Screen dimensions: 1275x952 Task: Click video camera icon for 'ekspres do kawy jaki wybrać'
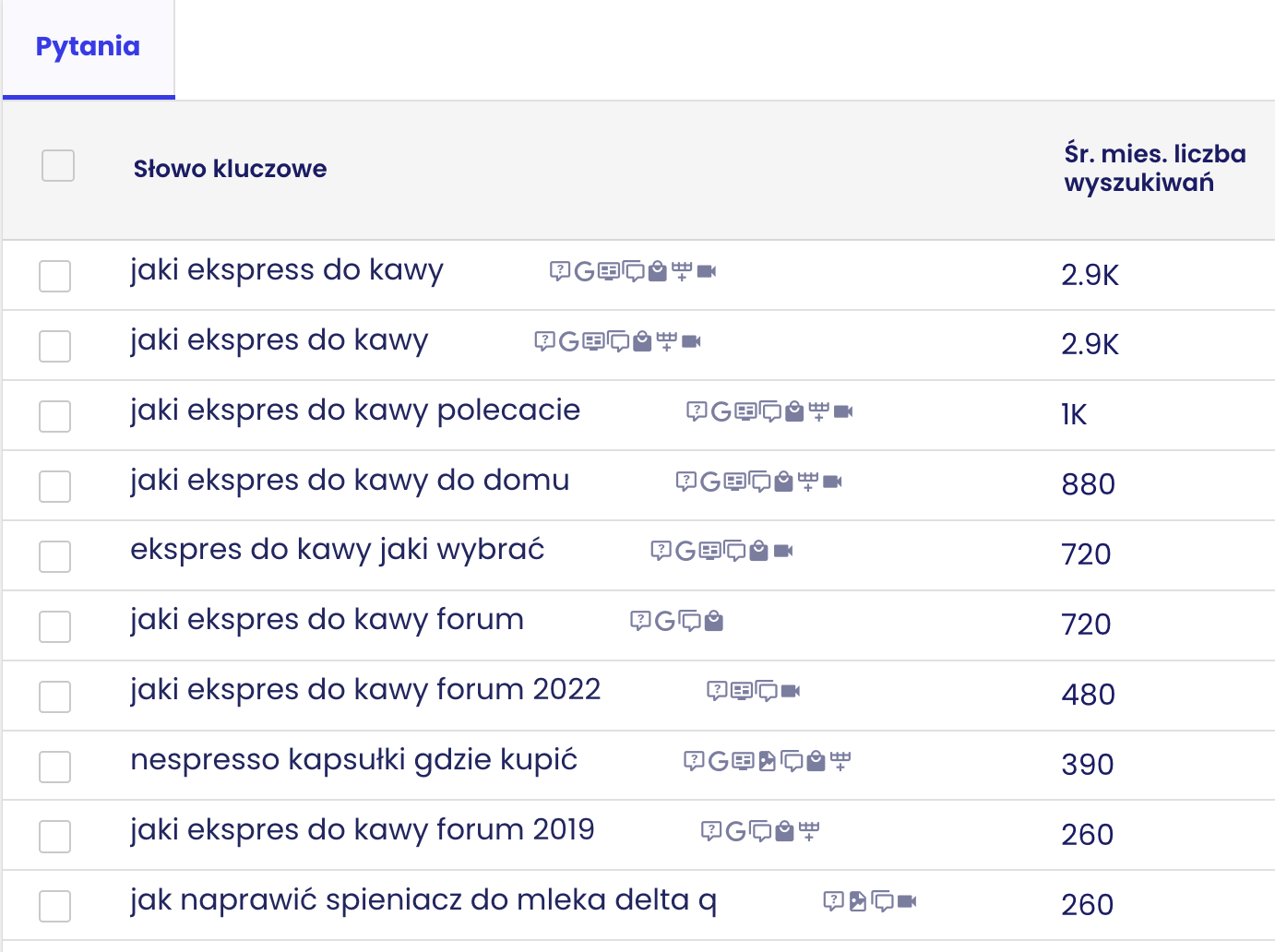coord(783,552)
